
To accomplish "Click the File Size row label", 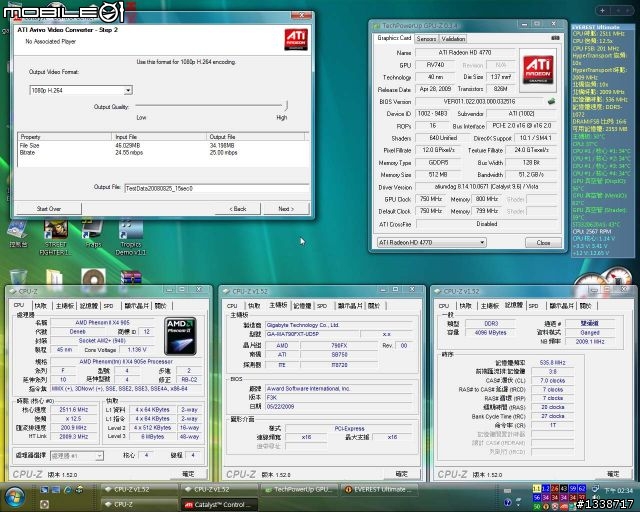I will click(x=29, y=145).
